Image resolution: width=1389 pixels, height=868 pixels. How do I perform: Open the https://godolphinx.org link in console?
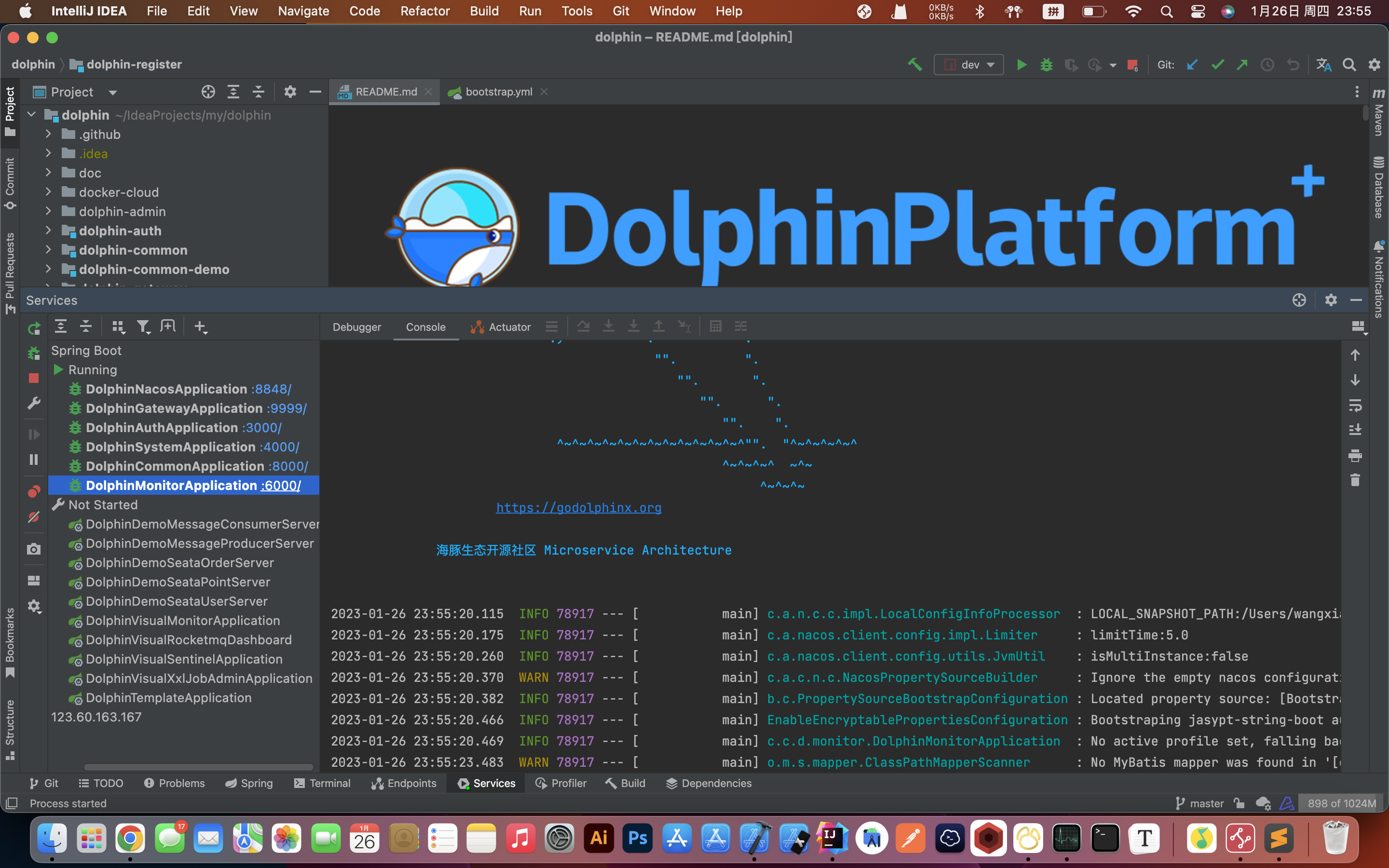(579, 507)
